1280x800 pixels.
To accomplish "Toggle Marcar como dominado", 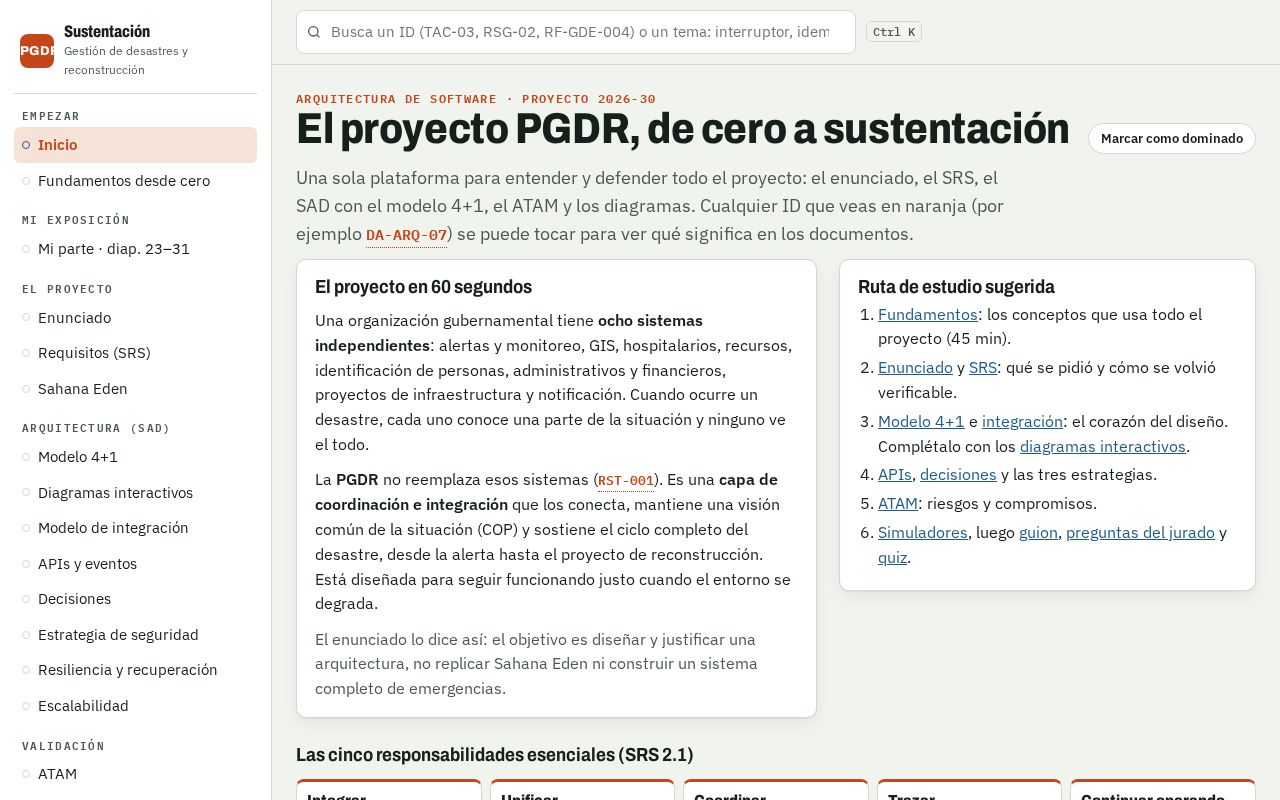I will (1172, 139).
